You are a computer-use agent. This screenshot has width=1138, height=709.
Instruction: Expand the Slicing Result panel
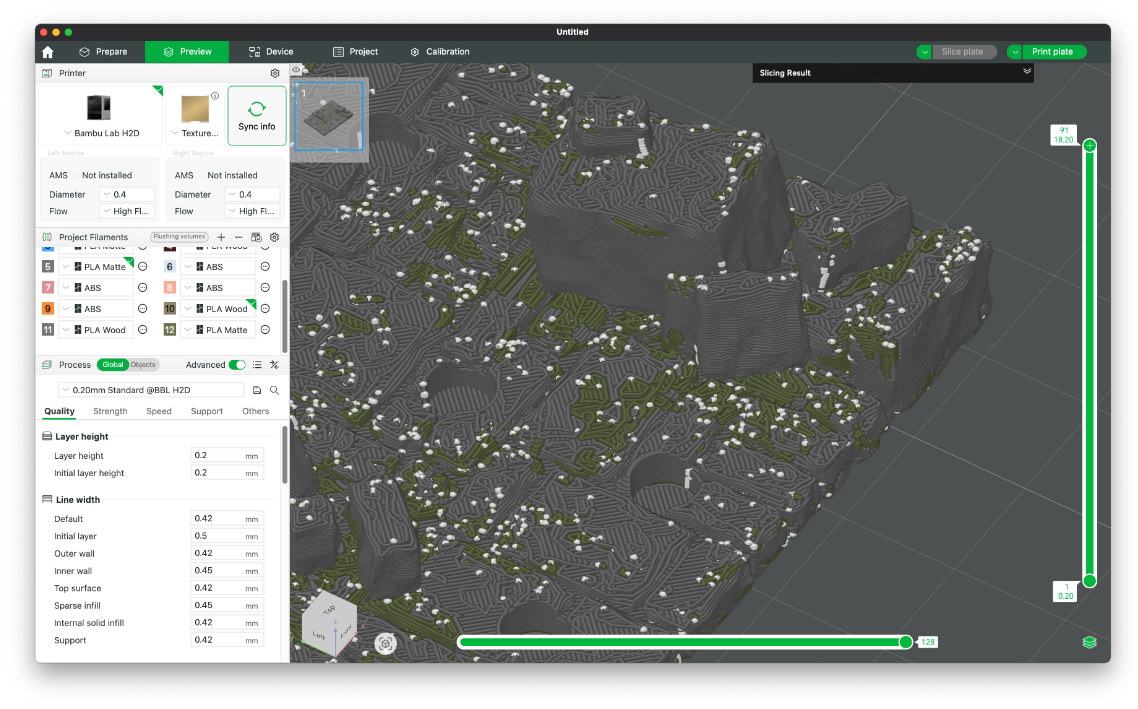tap(1026, 72)
